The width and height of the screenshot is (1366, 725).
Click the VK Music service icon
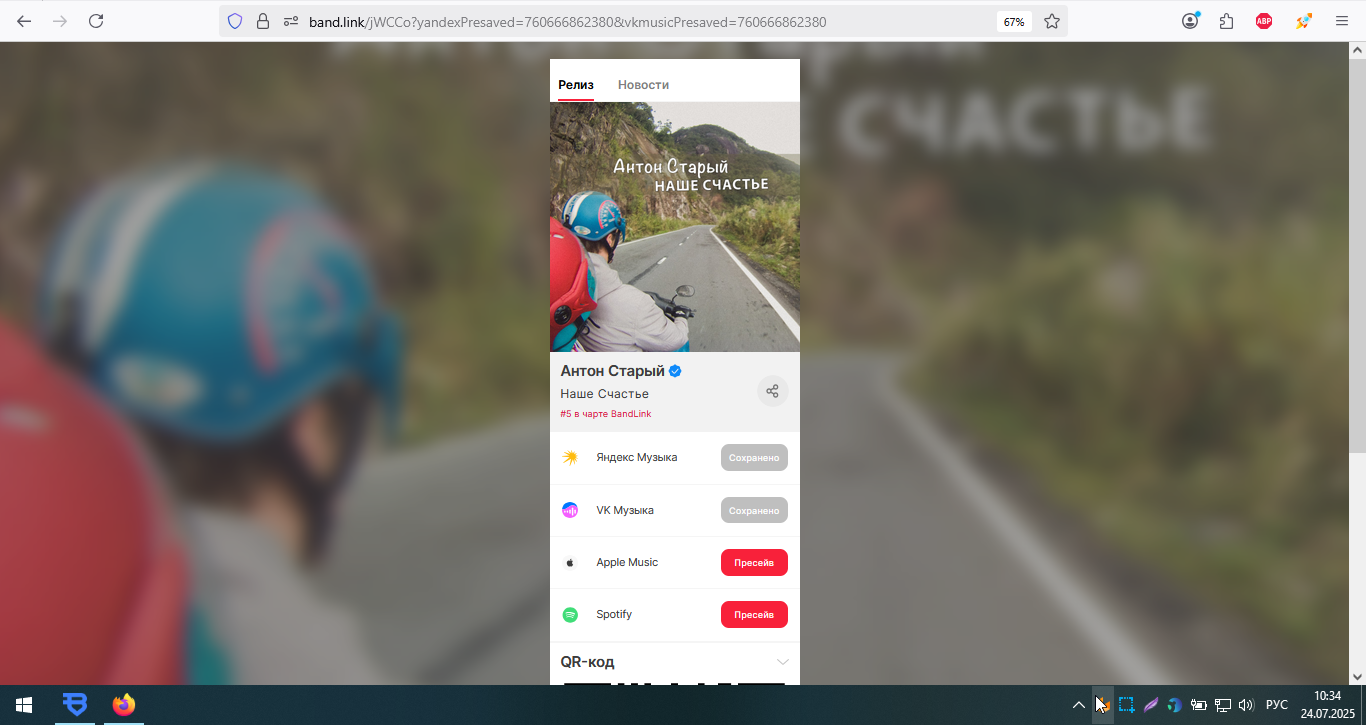point(570,510)
